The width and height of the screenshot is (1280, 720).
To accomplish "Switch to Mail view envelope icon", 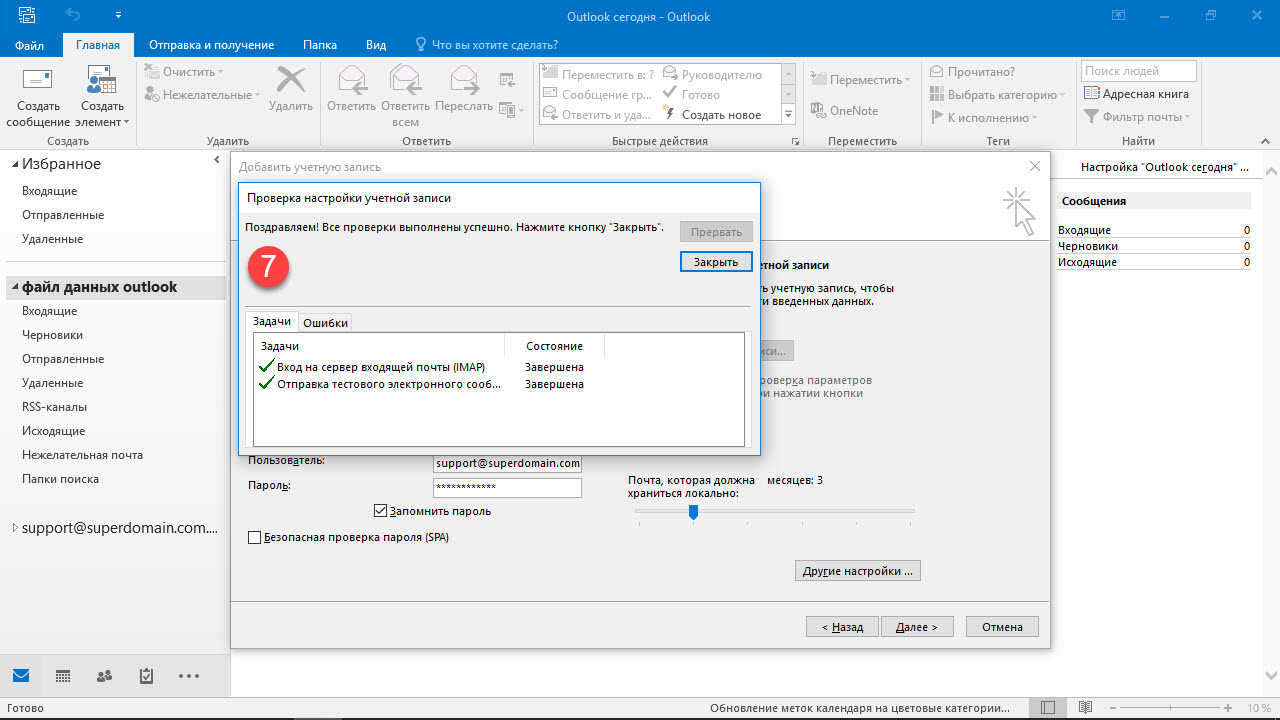I will [x=21, y=676].
